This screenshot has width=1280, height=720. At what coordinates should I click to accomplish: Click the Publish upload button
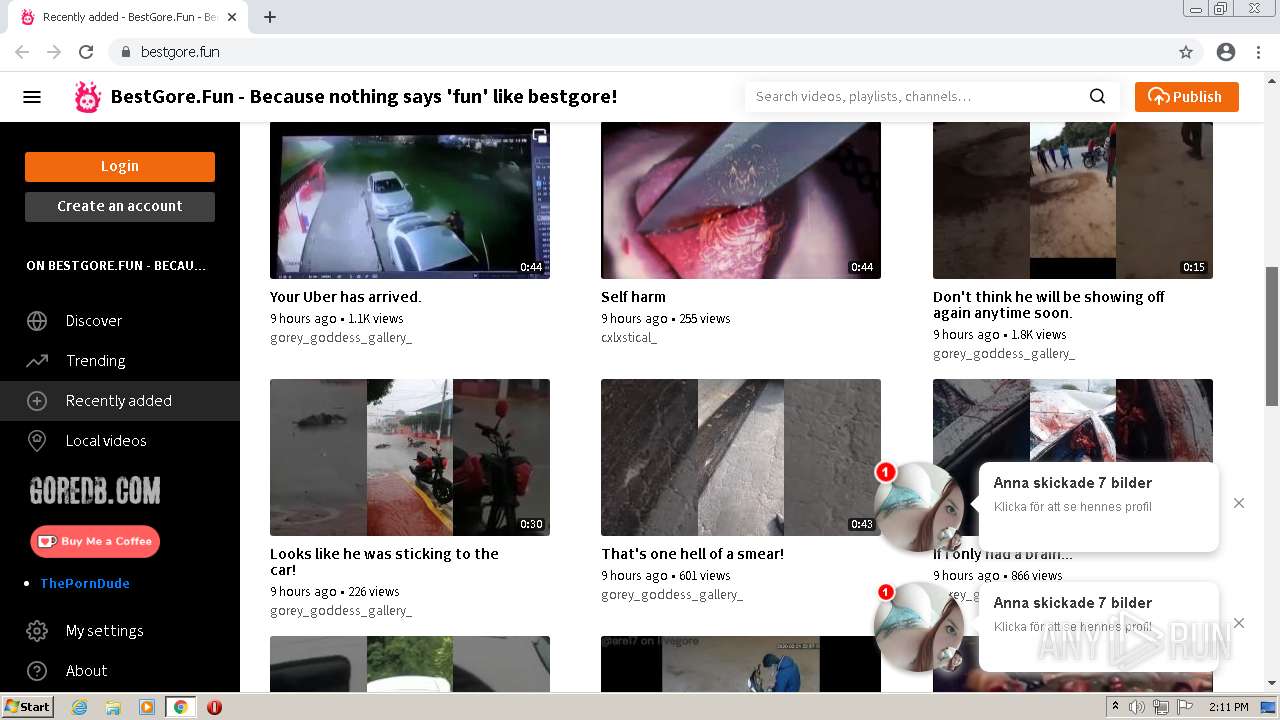click(x=1187, y=97)
